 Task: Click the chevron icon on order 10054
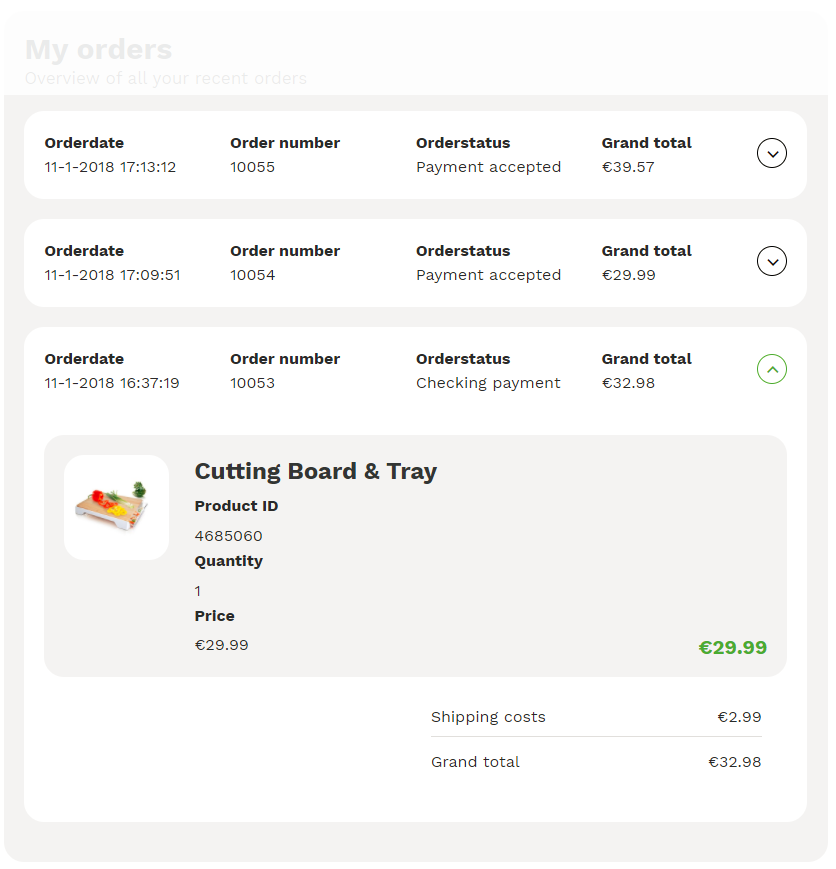click(x=771, y=261)
